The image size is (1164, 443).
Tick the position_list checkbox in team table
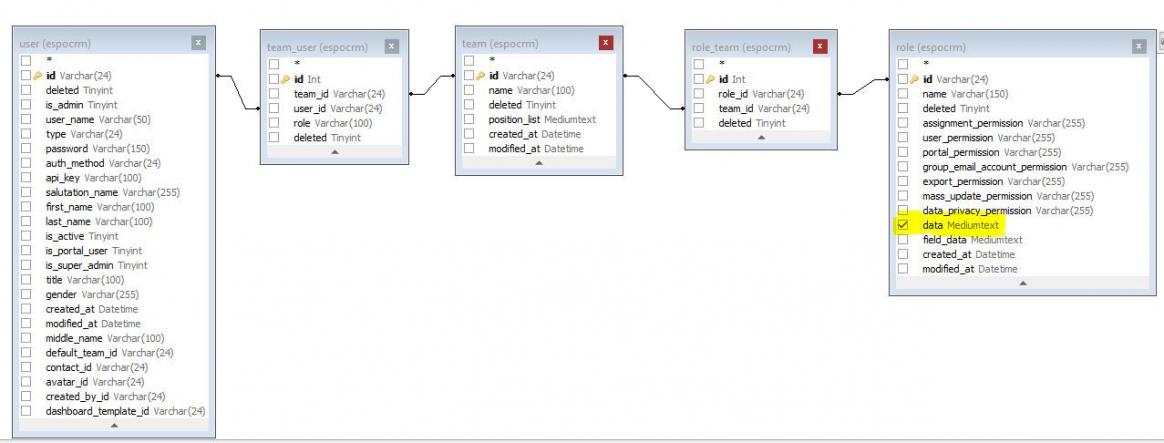(470, 119)
